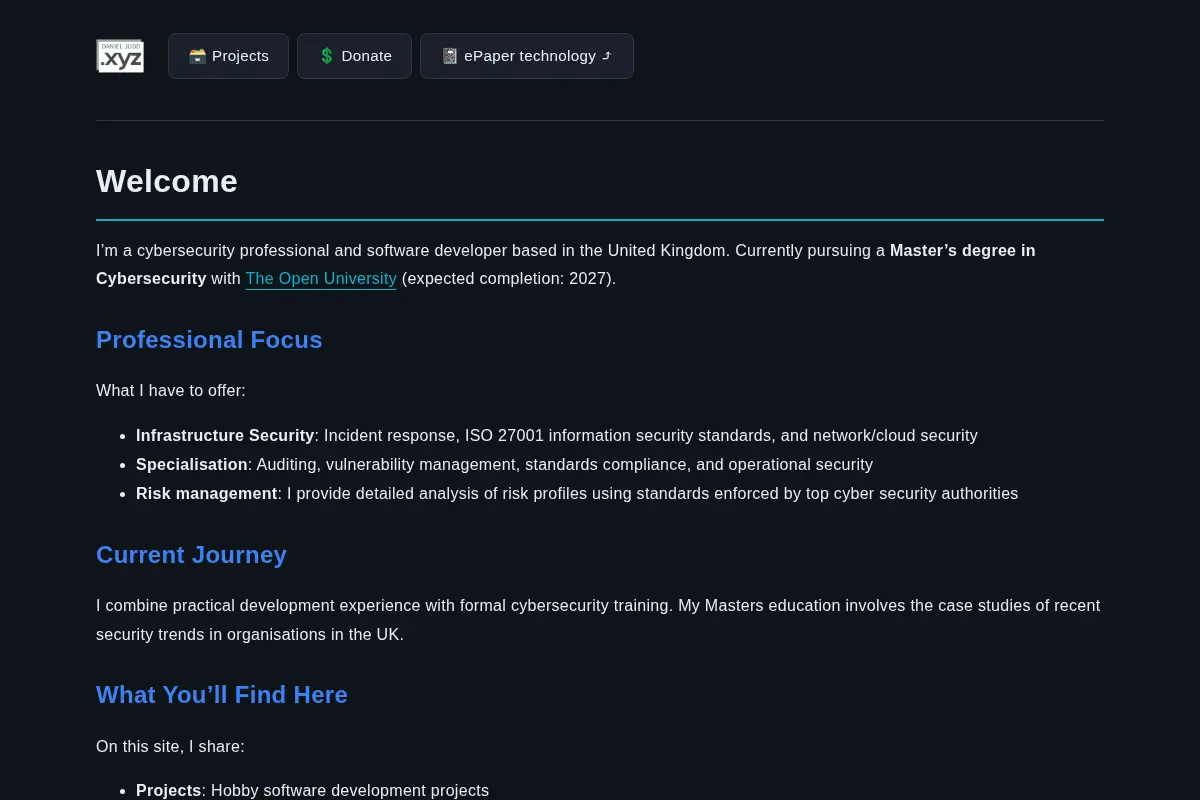Click the 'On this site, I share:' text
This screenshot has height=800, width=1200.
pyautogui.click(x=170, y=747)
